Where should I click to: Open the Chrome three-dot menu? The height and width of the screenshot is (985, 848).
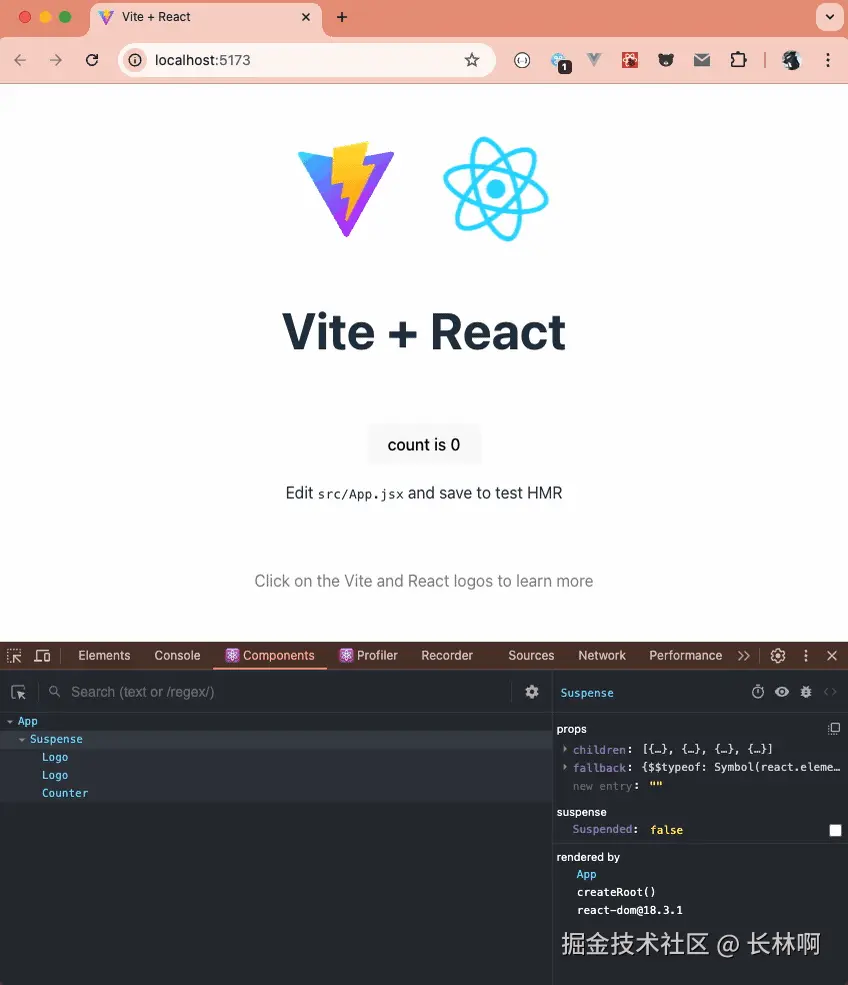[828, 60]
